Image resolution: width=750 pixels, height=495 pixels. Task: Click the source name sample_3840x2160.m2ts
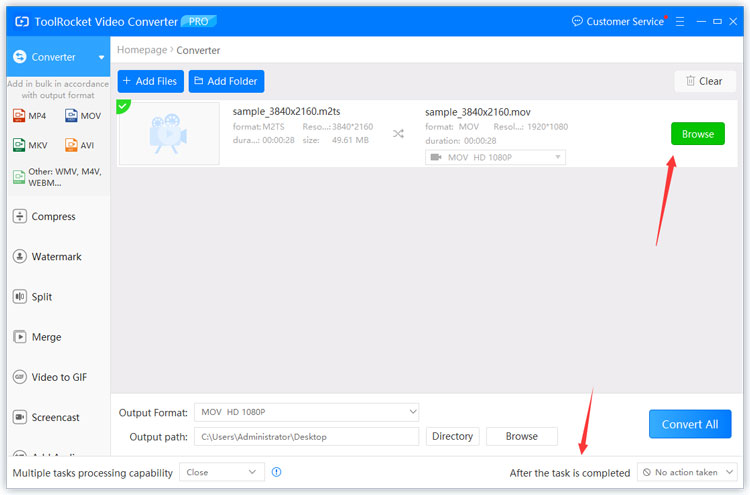[x=287, y=111]
